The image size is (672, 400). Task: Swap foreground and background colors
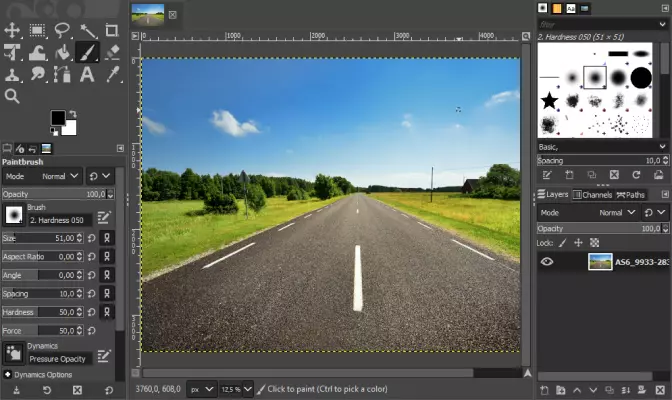click(x=73, y=114)
